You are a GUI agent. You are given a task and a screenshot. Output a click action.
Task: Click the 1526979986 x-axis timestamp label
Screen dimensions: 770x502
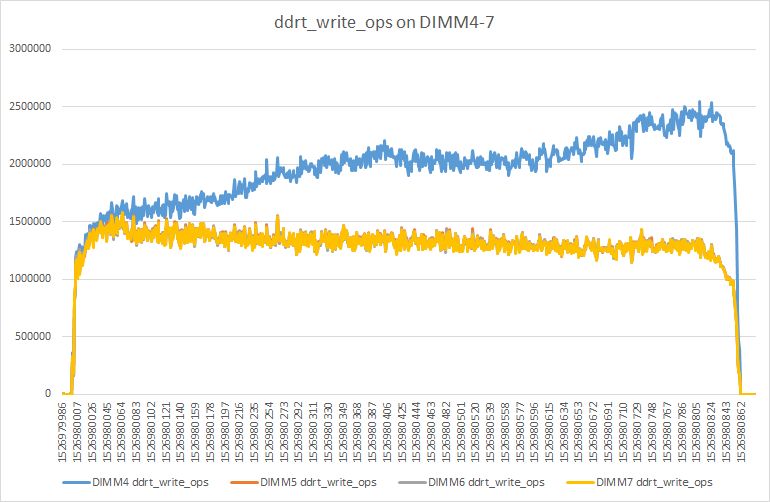[x=62, y=432]
